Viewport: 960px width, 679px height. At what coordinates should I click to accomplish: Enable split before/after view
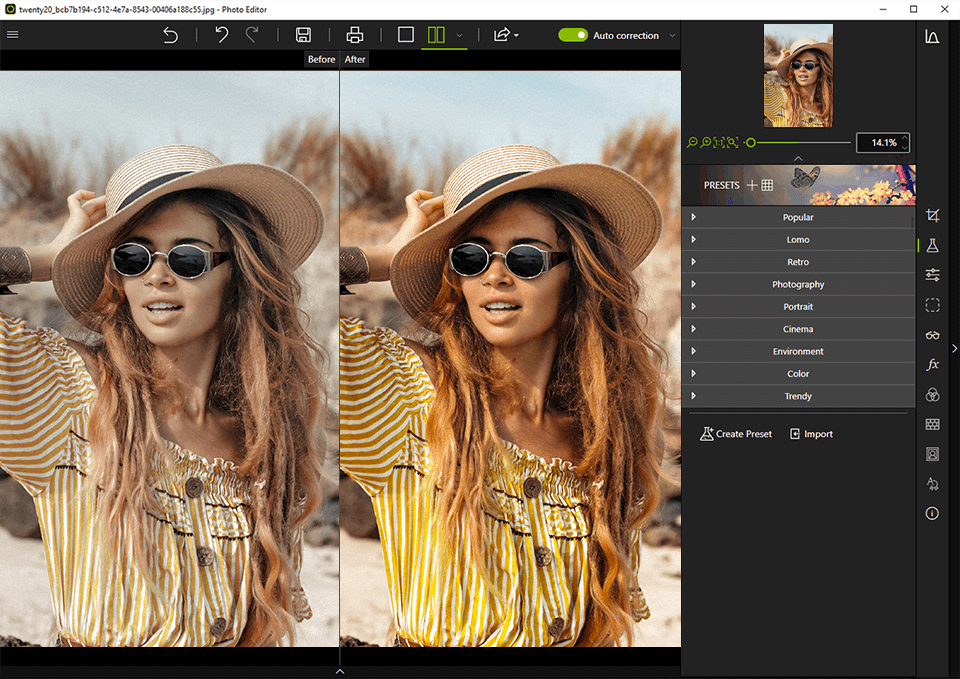tap(436, 35)
